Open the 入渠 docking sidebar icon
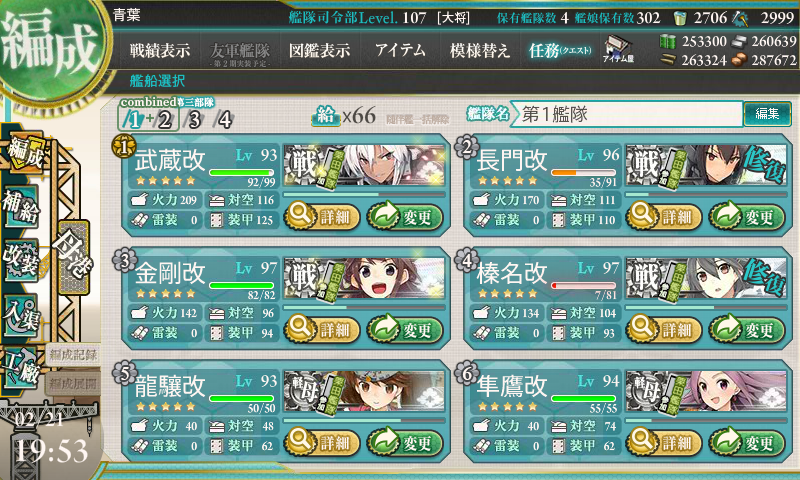This screenshot has height=480, width=800. [20, 314]
